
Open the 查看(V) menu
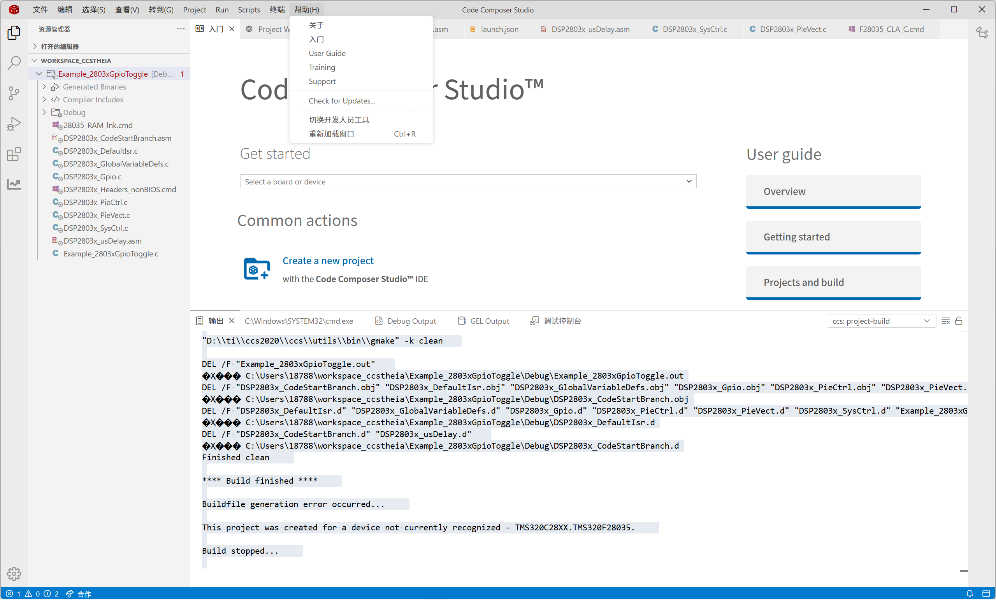click(x=127, y=10)
